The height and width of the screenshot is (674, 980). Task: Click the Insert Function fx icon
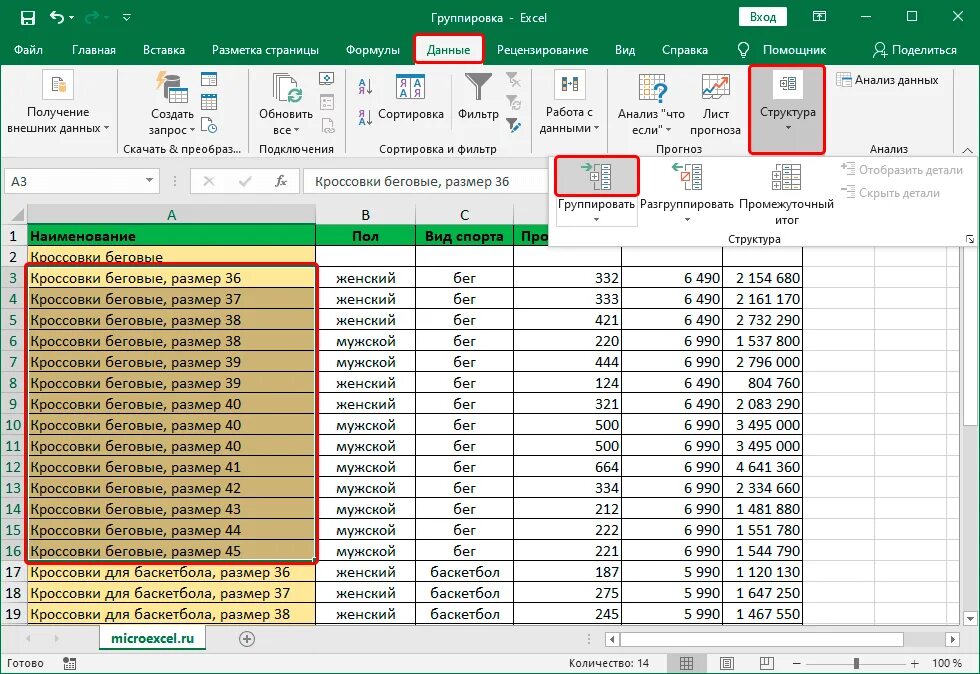tap(281, 181)
